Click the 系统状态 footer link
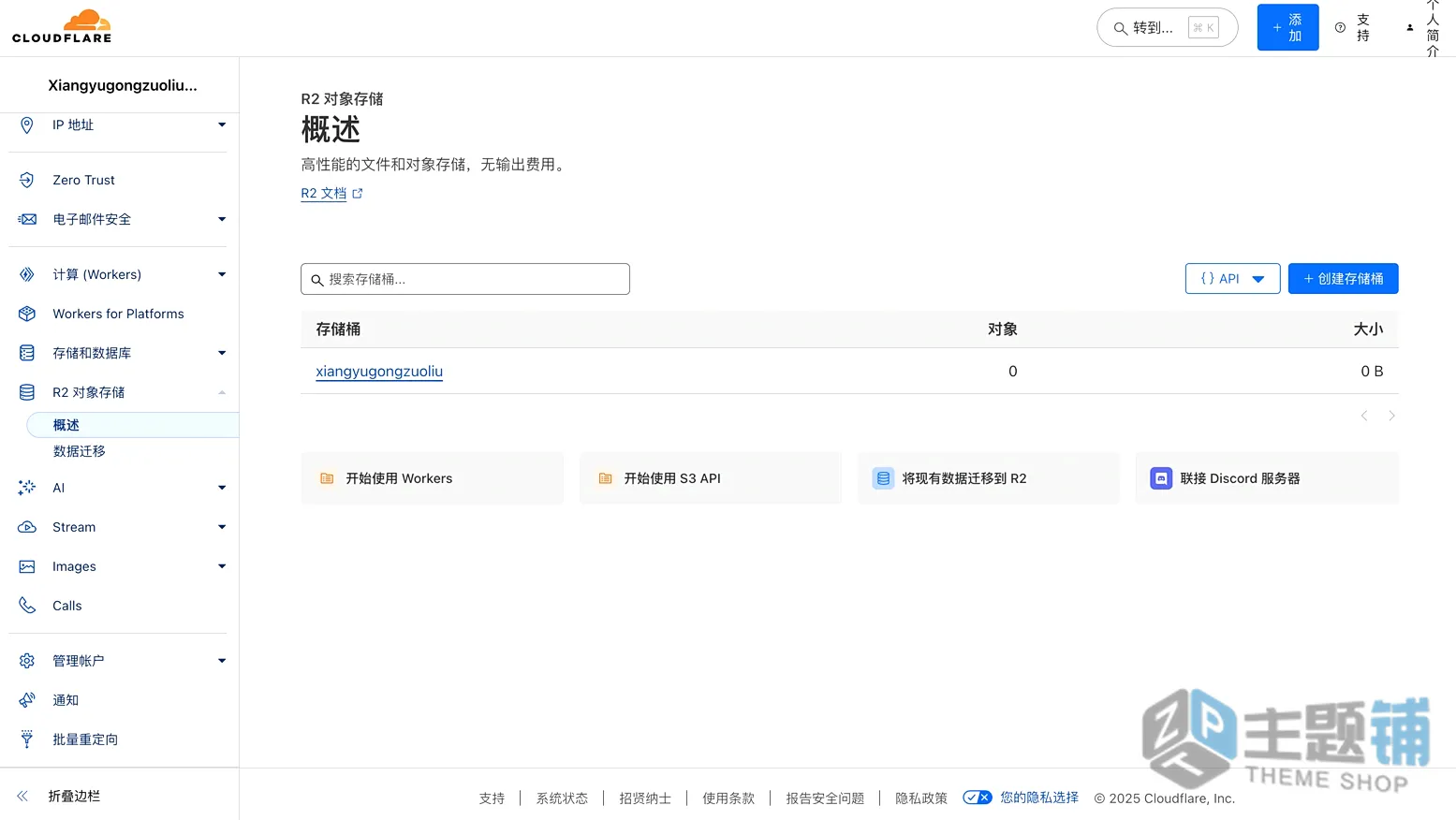Viewport: 1456px width, 820px height. click(x=562, y=798)
